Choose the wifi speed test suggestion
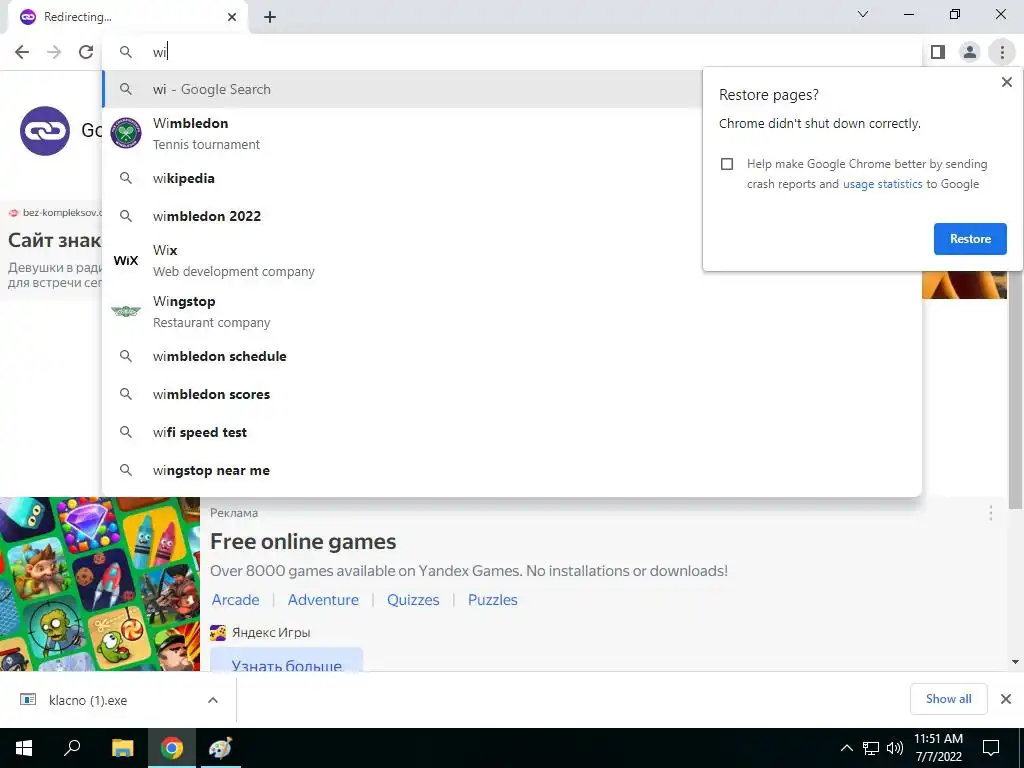The image size is (1024, 768). [512, 432]
